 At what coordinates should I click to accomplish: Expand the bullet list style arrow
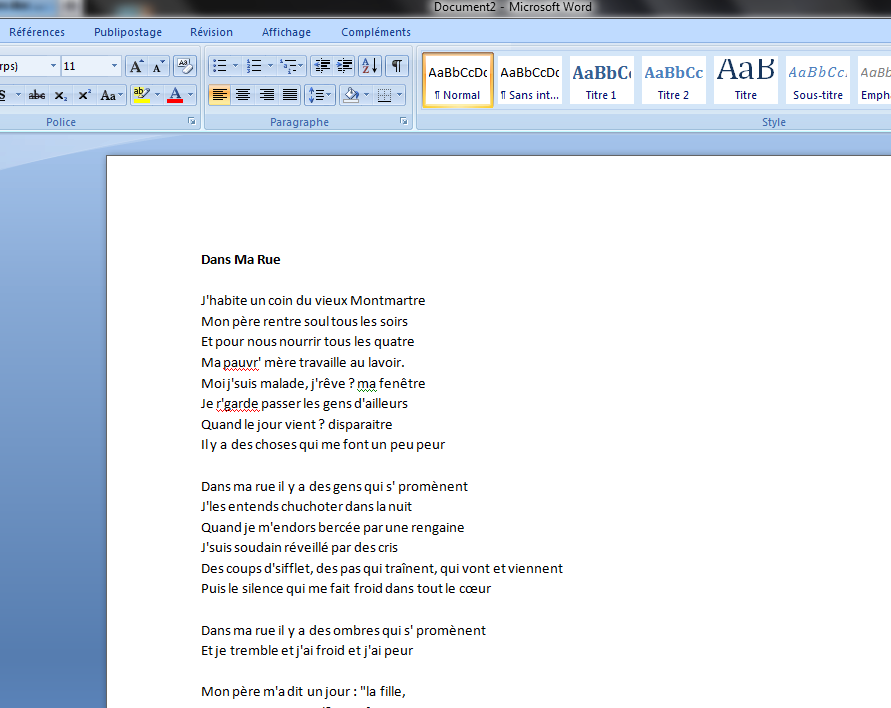(x=235, y=66)
